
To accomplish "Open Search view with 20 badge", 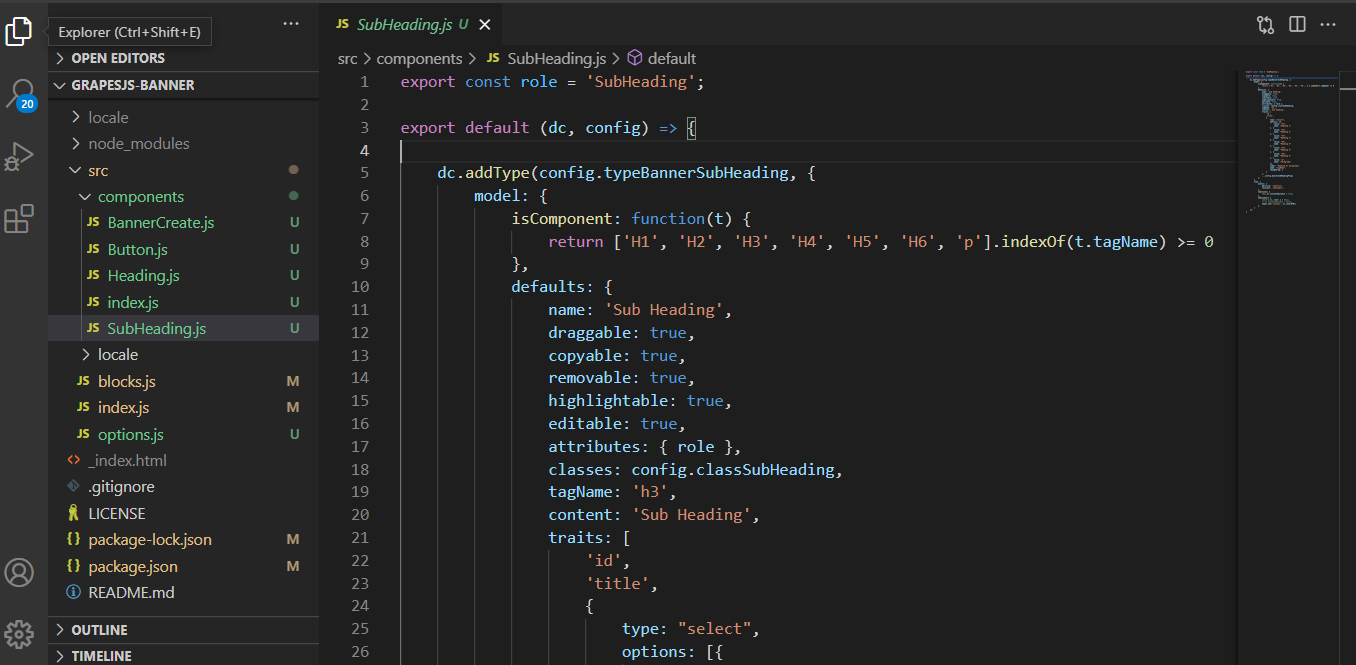I will pyautogui.click(x=20, y=95).
